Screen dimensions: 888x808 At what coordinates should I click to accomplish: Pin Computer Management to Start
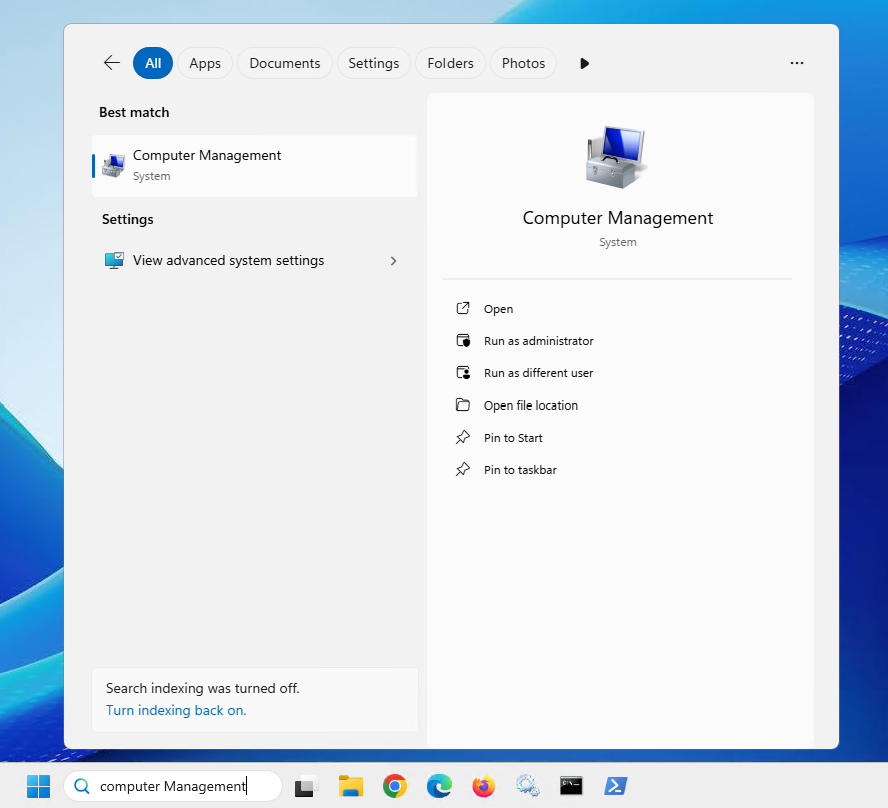(513, 438)
